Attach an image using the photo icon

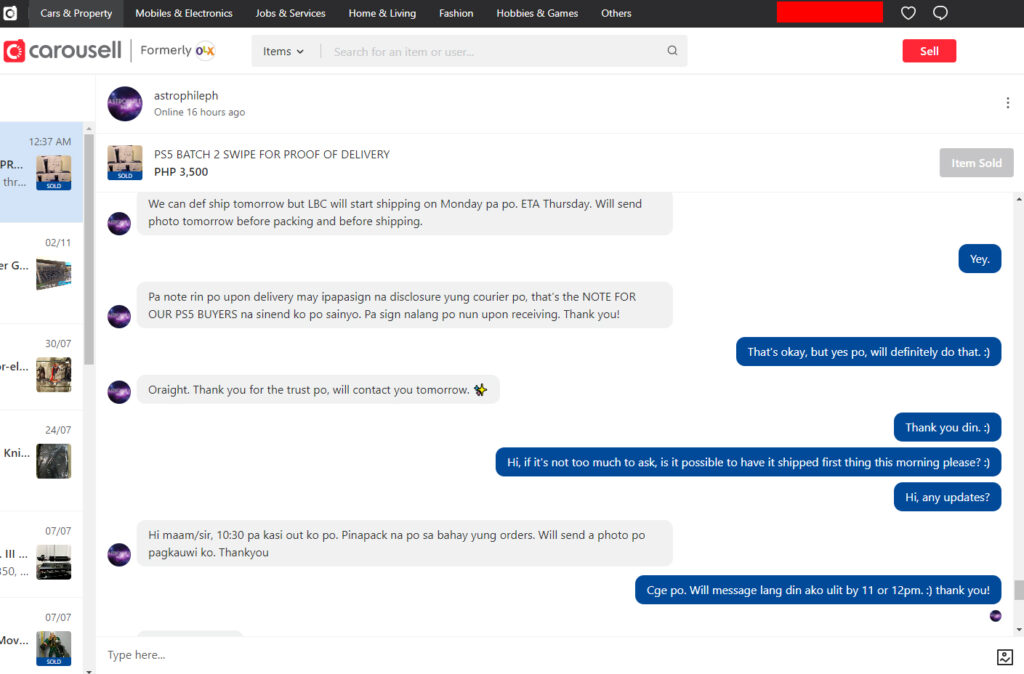pyautogui.click(x=1004, y=656)
